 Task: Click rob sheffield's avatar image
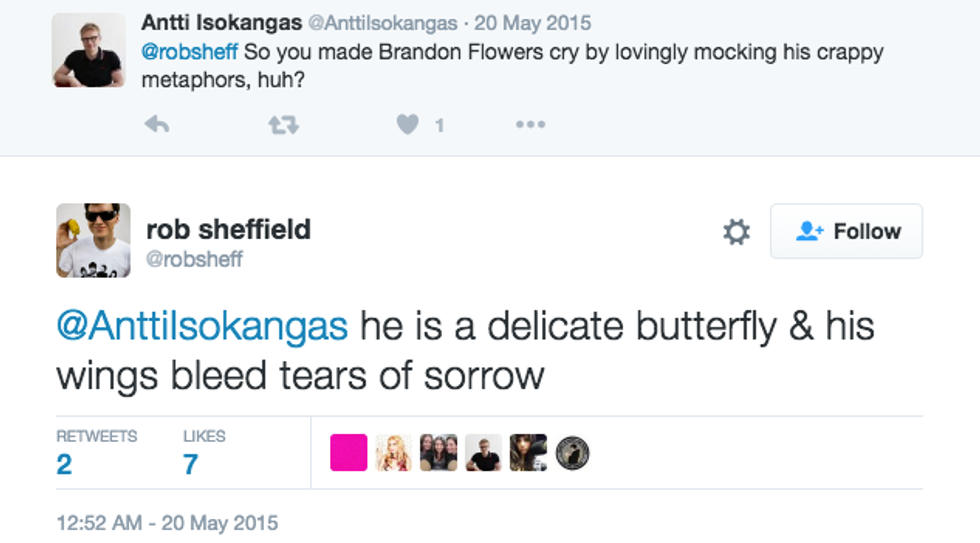click(x=93, y=240)
